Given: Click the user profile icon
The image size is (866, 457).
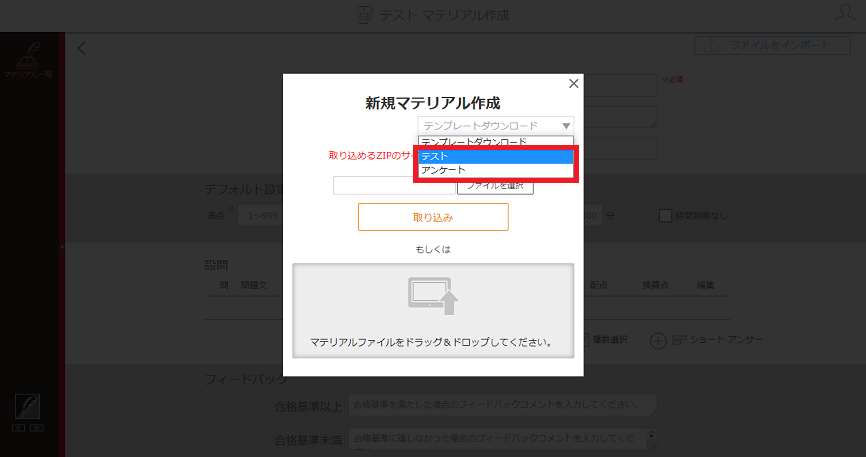Looking at the screenshot, I should [845, 13].
